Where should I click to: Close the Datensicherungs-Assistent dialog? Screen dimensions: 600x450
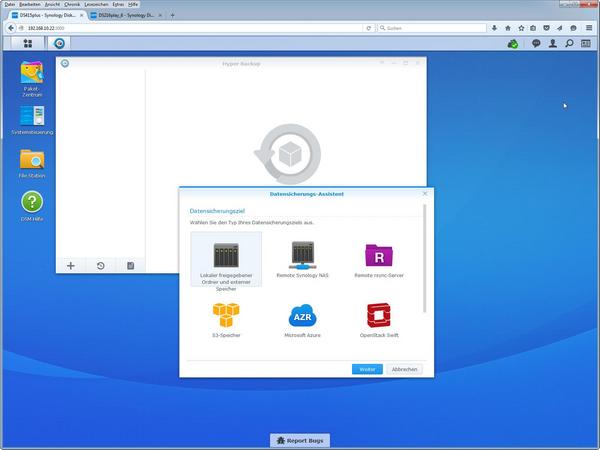(425, 194)
